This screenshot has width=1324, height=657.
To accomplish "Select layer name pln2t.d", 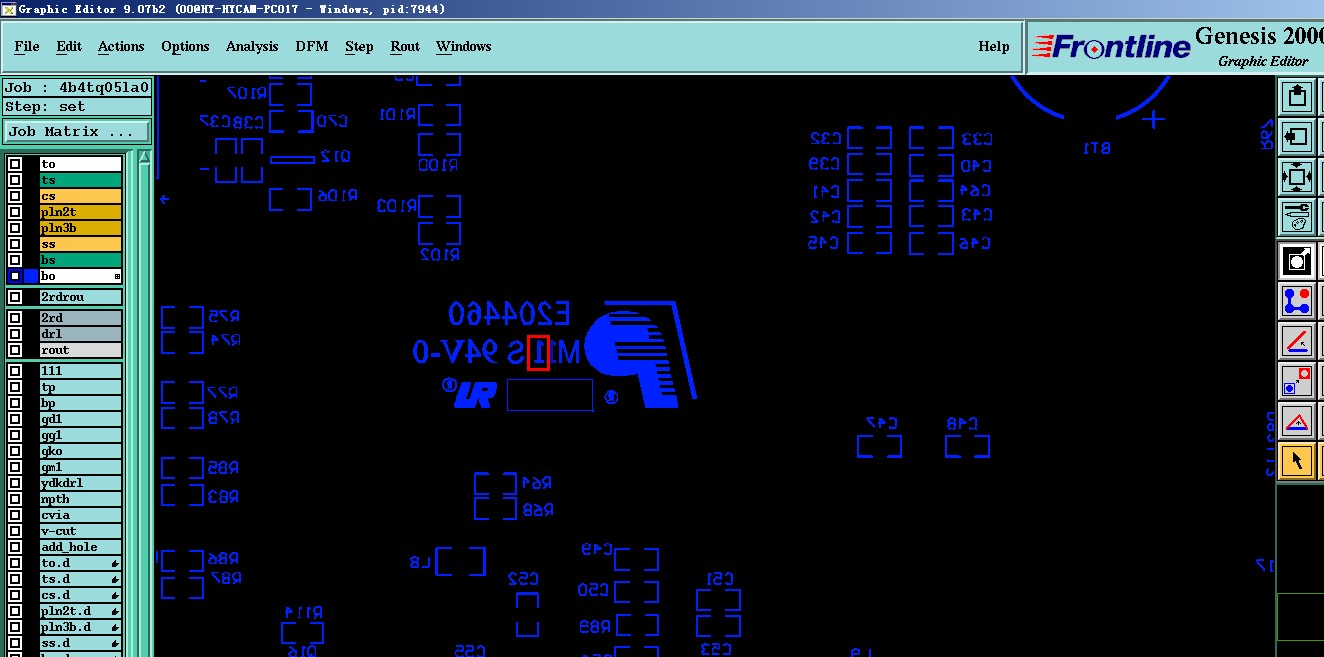I will pos(80,611).
